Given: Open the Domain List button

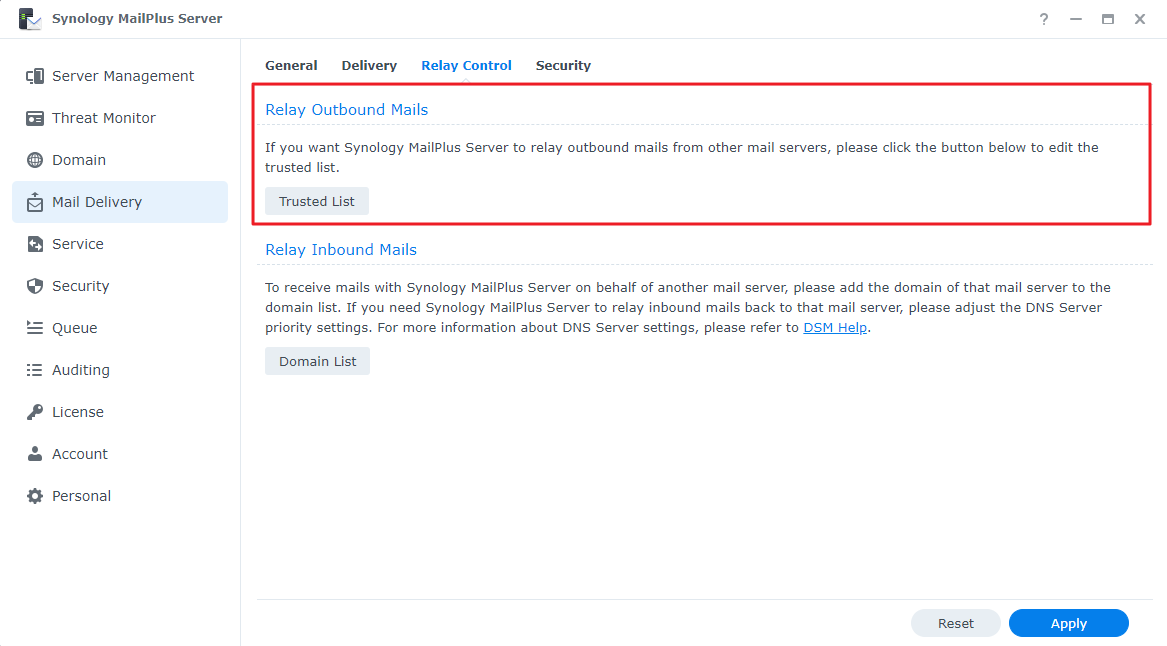Looking at the screenshot, I should click(318, 361).
